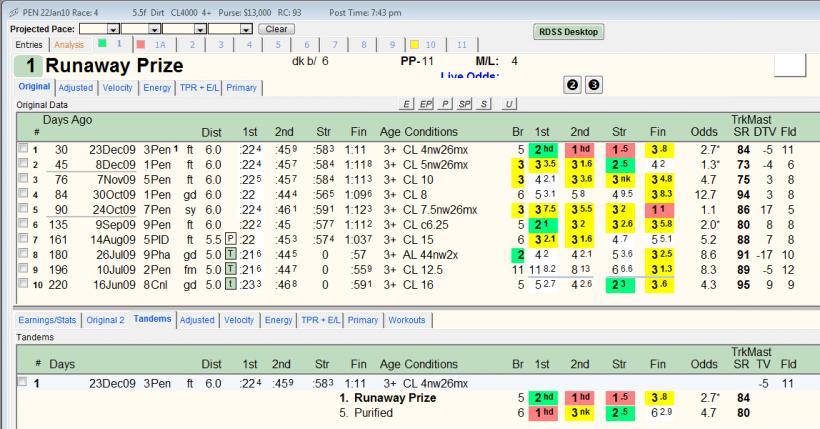Image resolution: width=820 pixels, height=429 pixels.
Task: Open the Earnings/Stats tab
Action: (x=47, y=320)
